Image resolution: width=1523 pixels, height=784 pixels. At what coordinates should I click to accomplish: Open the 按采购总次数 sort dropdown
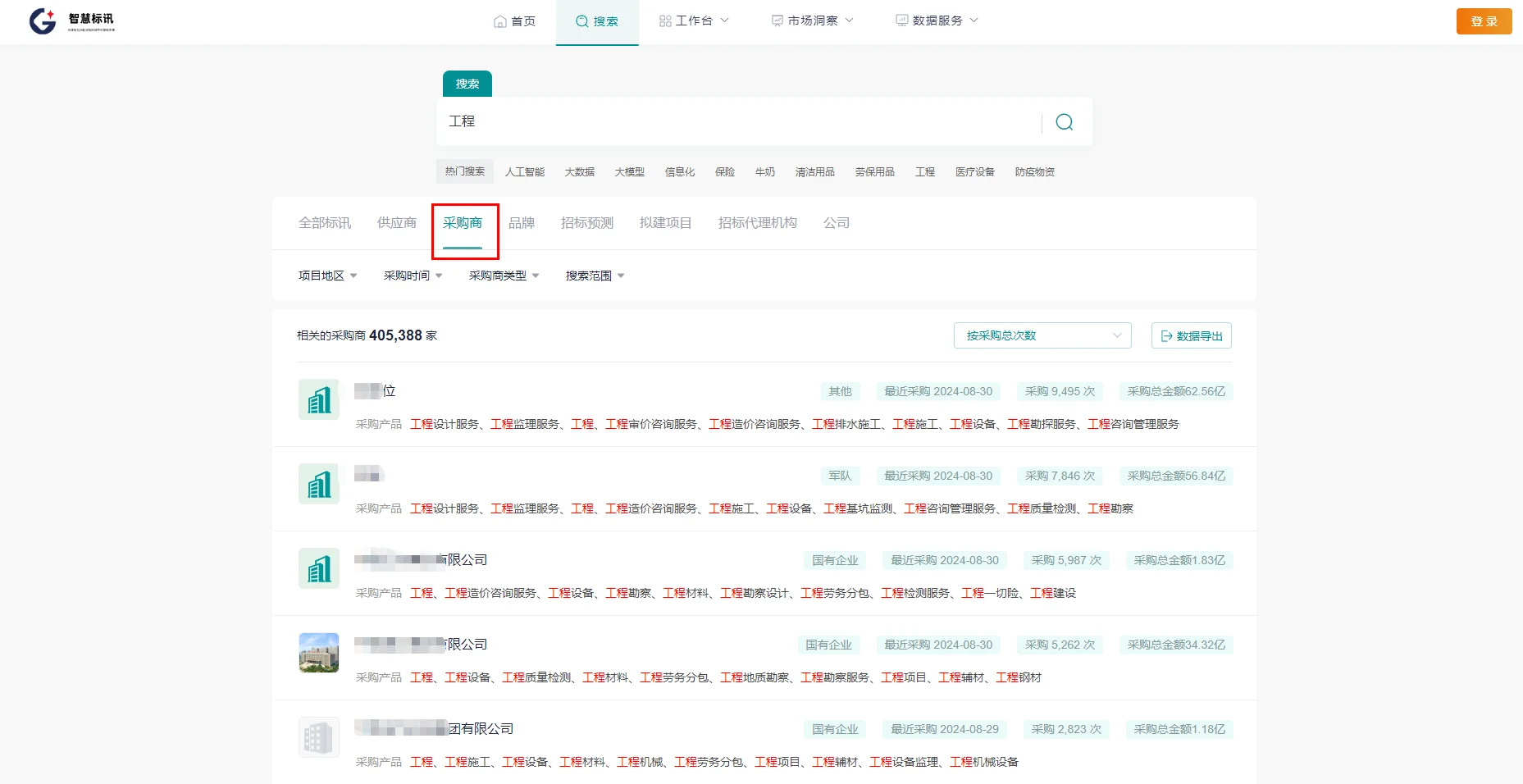tap(1042, 335)
